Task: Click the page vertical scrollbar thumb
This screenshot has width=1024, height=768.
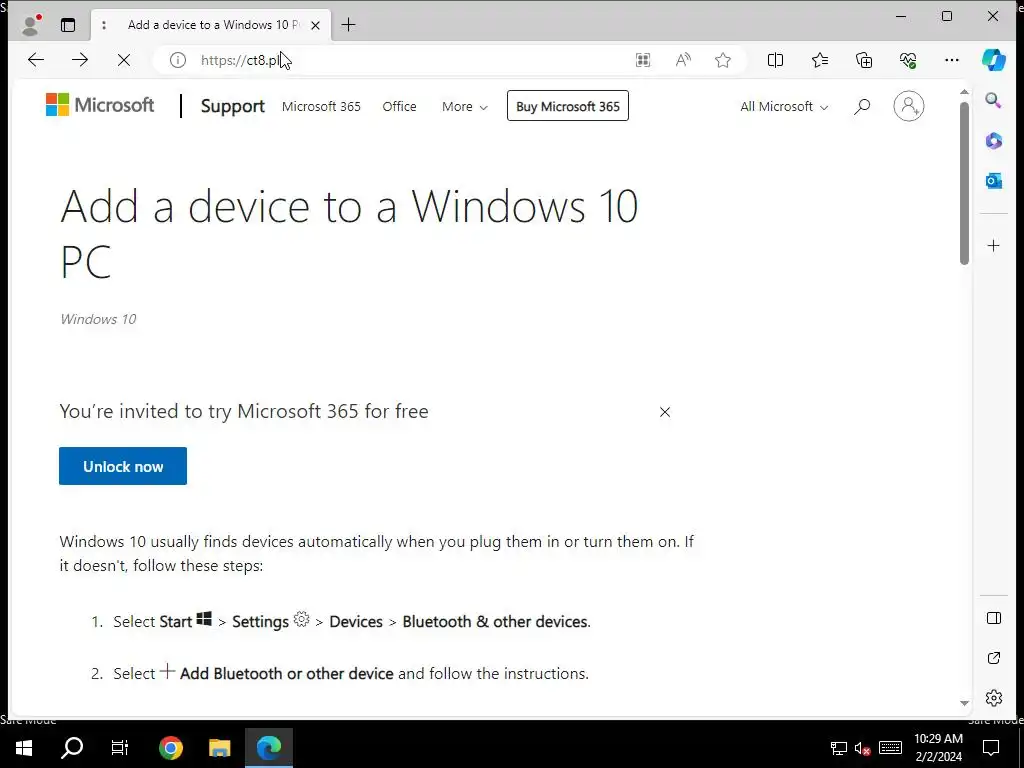Action: click(x=965, y=183)
